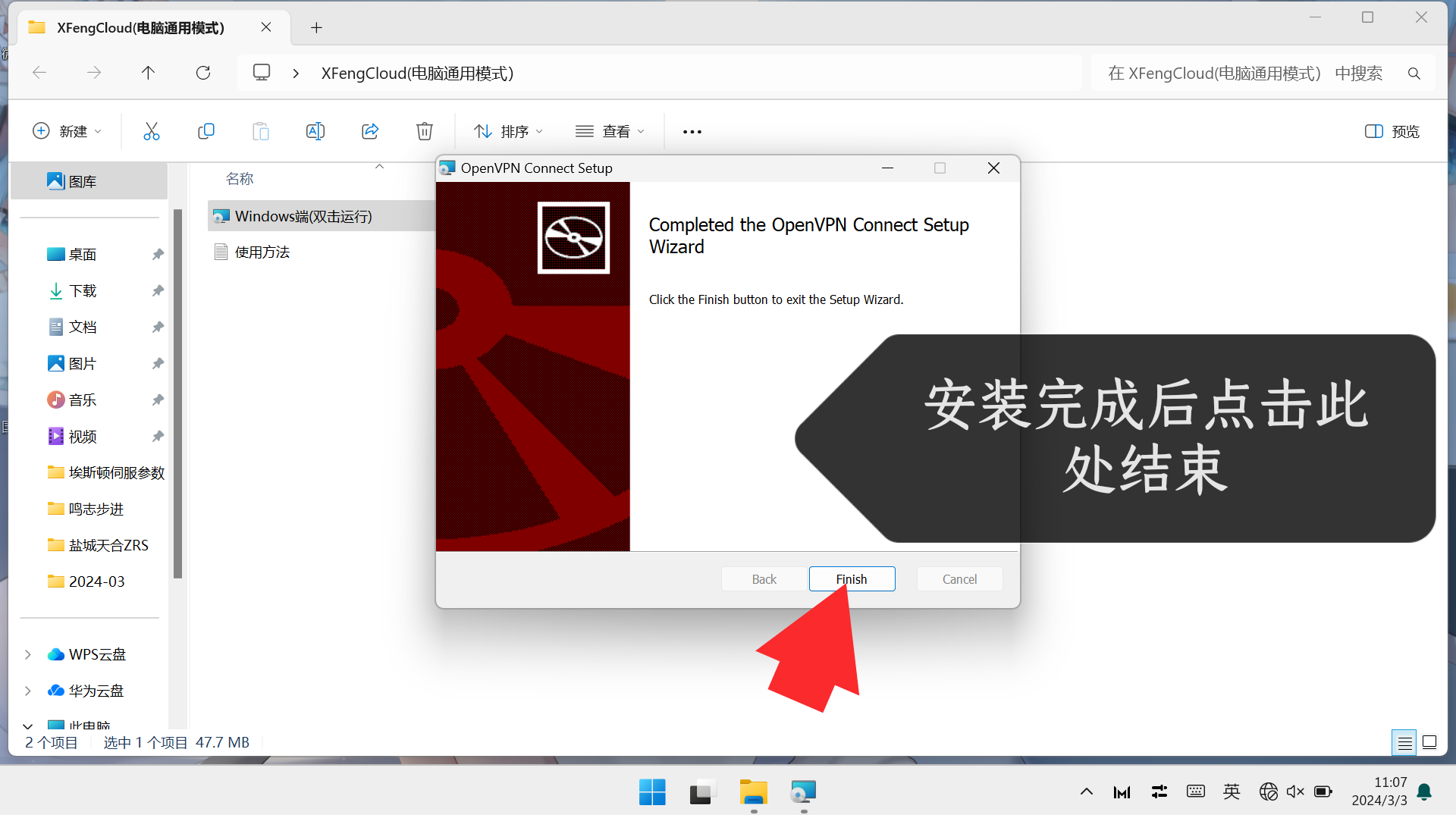This screenshot has height=815, width=1456.
Task: Click the navigation pane scrollbar
Action: tap(177, 394)
